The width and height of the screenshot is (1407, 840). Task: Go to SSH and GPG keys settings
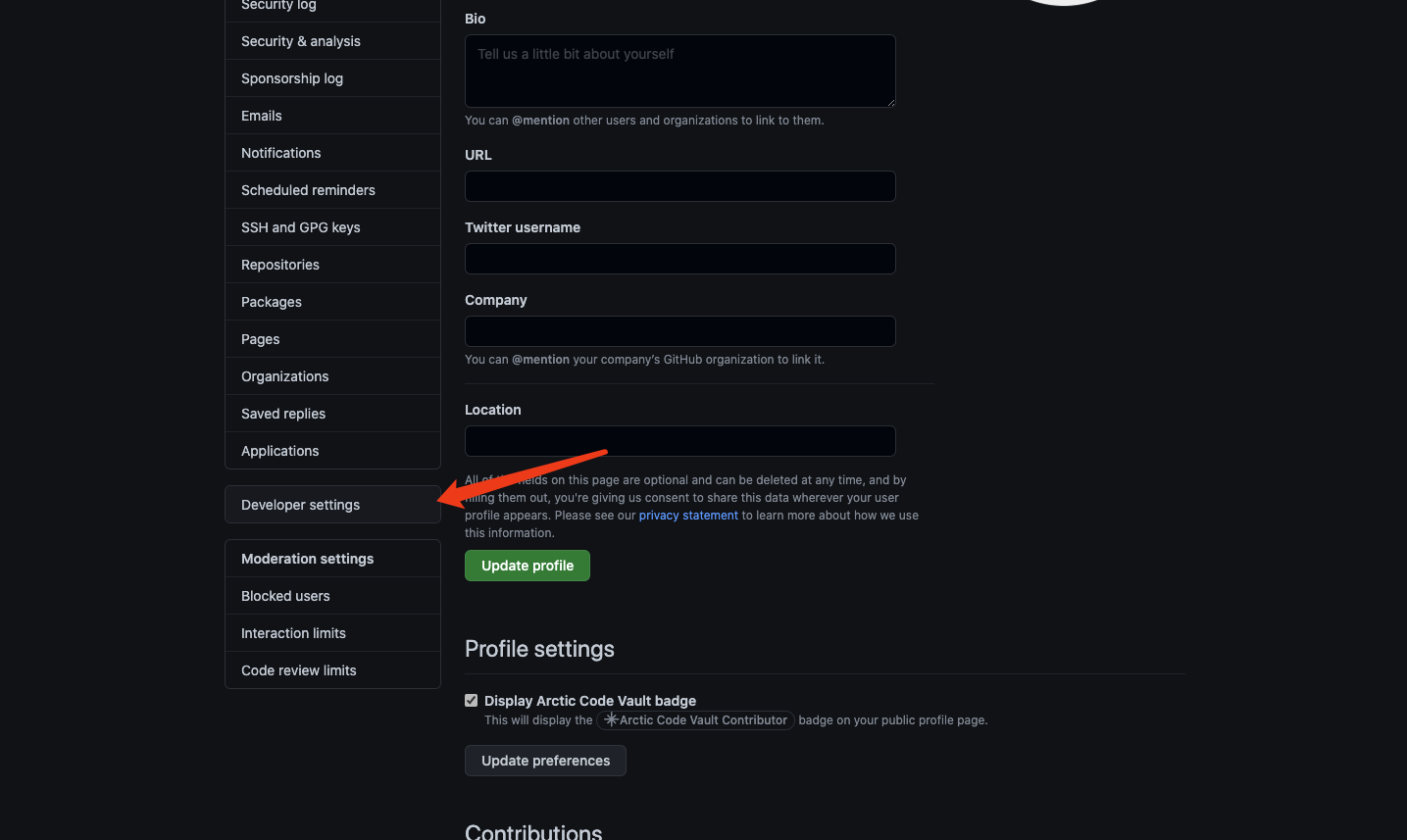(x=301, y=227)
